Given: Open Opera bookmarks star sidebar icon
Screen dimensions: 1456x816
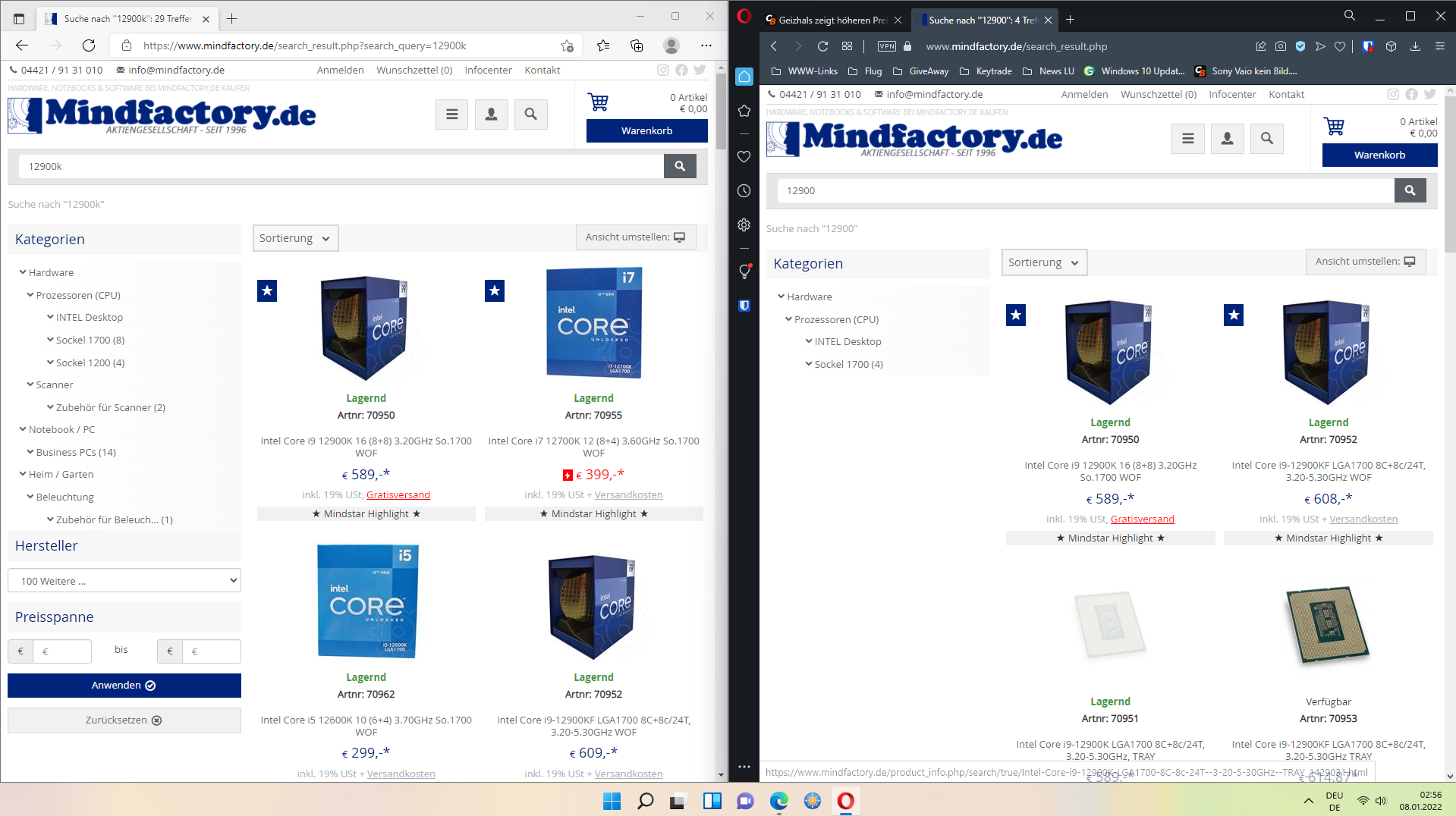Looking at the screenshot, I should coord(744,111).
